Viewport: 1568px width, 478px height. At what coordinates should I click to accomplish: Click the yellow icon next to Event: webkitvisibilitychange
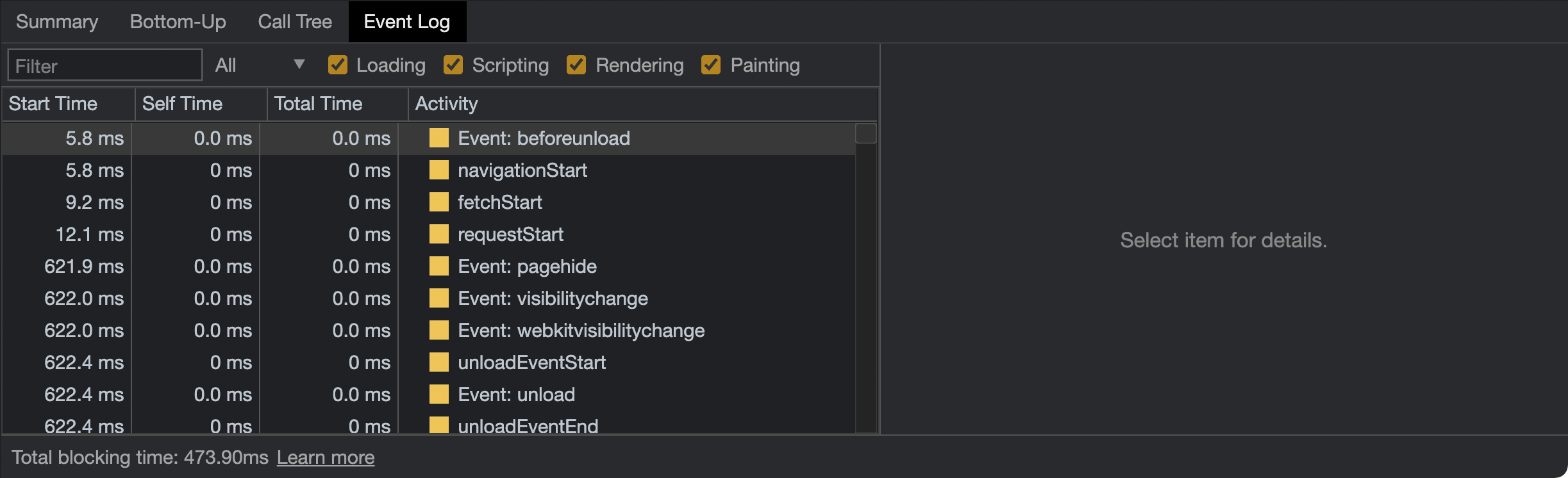(438, 331)
